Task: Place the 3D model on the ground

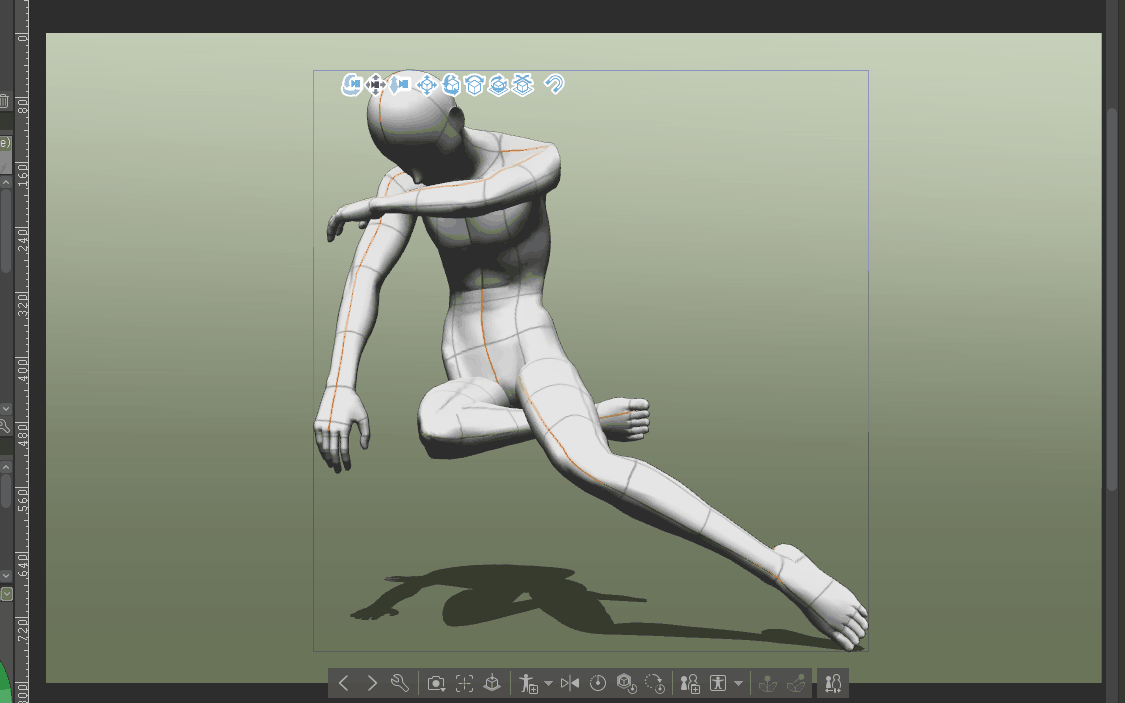Action: (x=492, y=683)
